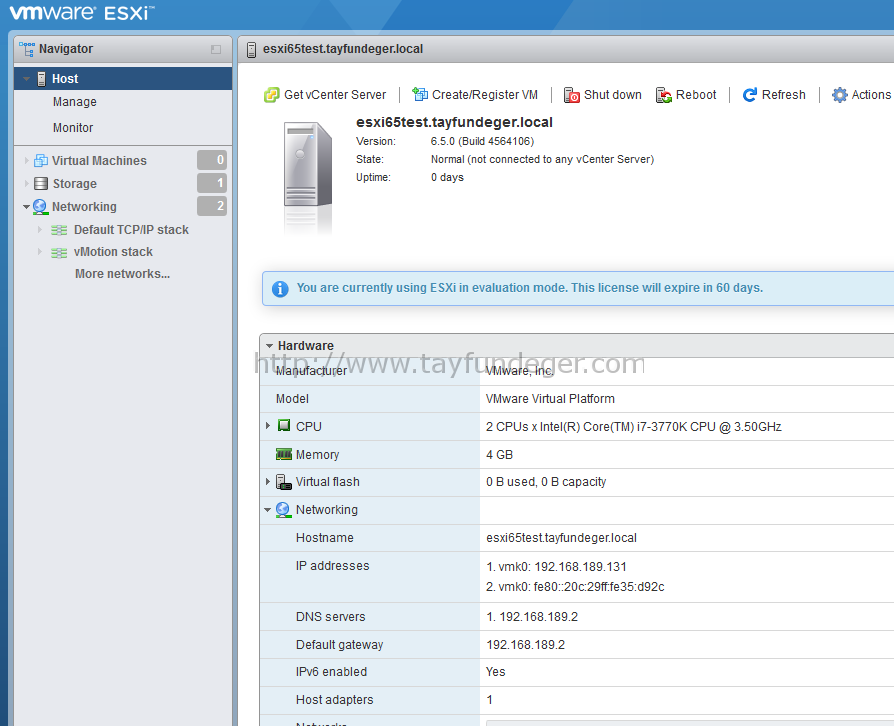Viewport: 894px width, 726px height.
Task: Open Manage under Host
Action: (75, 102)
